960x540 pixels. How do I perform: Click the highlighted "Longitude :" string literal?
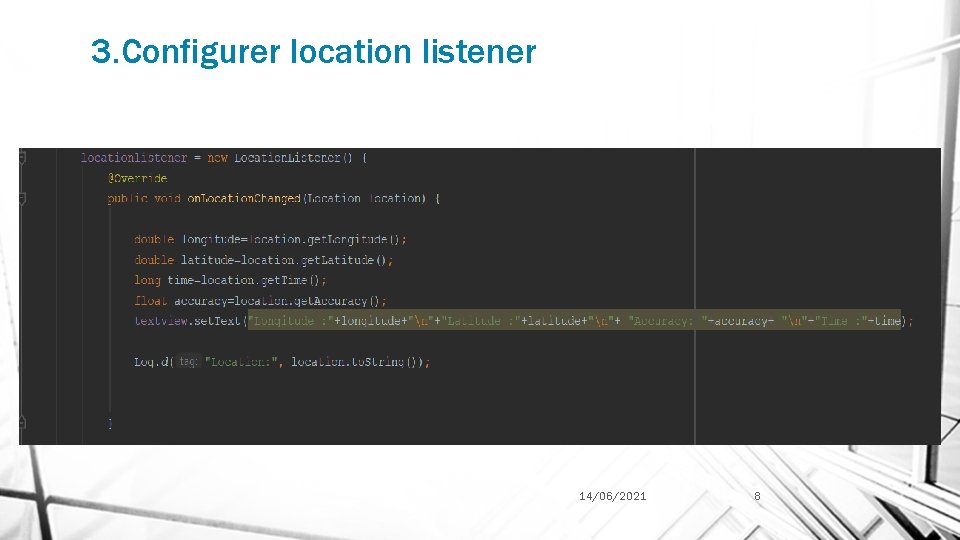pyautogui.click(x=290, y=321)
